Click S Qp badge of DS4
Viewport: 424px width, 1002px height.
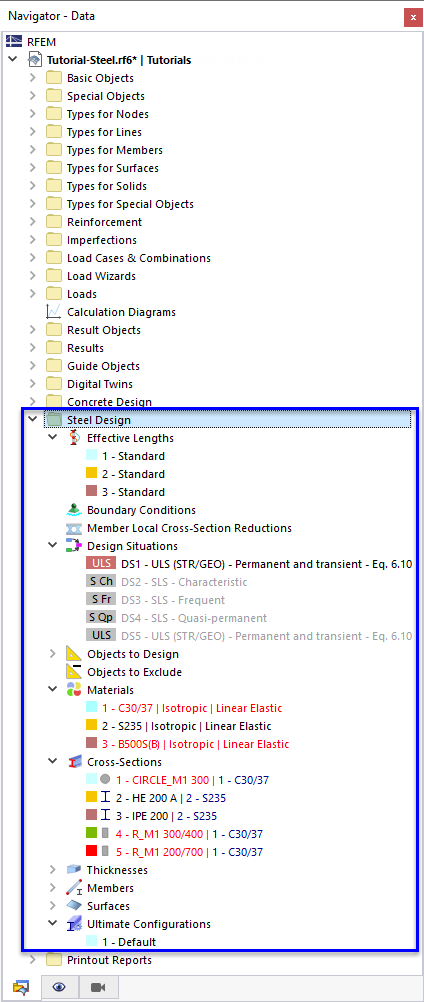point(101,617)
